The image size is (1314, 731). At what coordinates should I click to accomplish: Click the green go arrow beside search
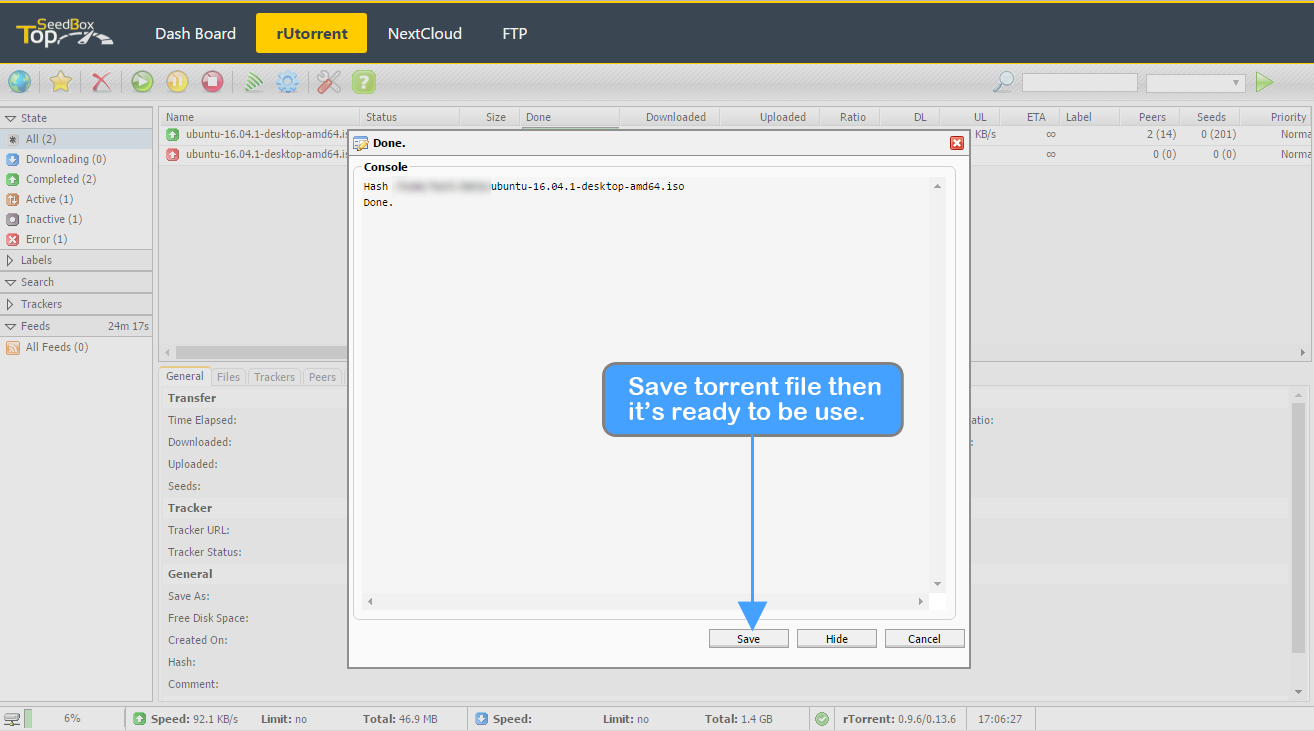click(1265, 82)
